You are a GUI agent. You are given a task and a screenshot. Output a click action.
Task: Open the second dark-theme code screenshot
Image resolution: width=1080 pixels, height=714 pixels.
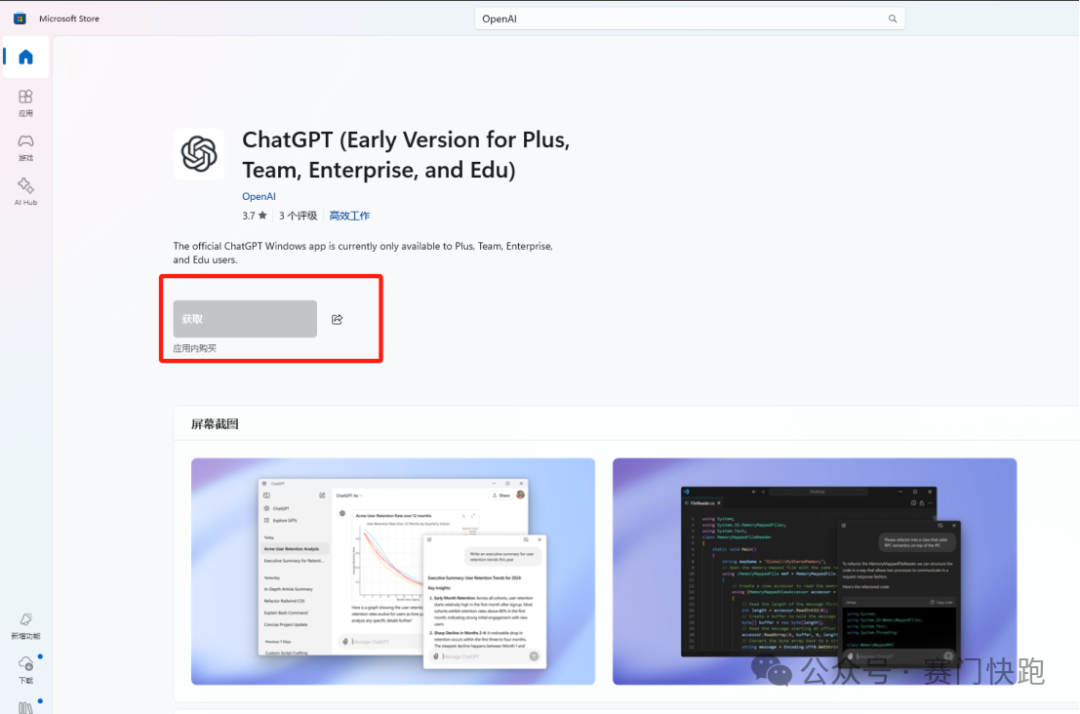coord(814,571)
